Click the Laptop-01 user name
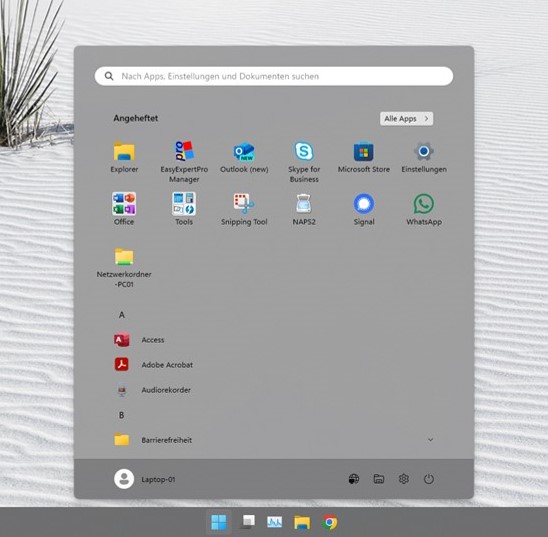548x537 pixels. pyautogui.click(x=158, y=479)
